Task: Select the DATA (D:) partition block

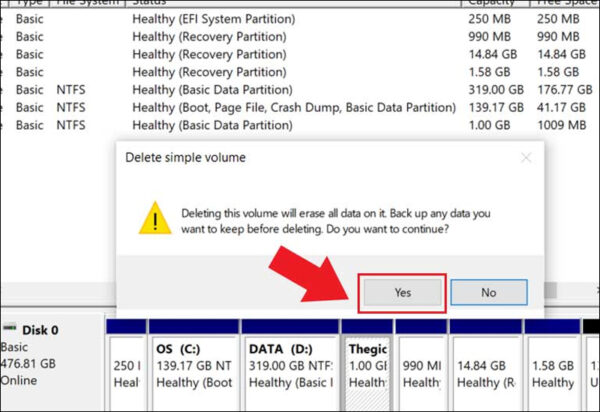Action: (x=289, y=365)
